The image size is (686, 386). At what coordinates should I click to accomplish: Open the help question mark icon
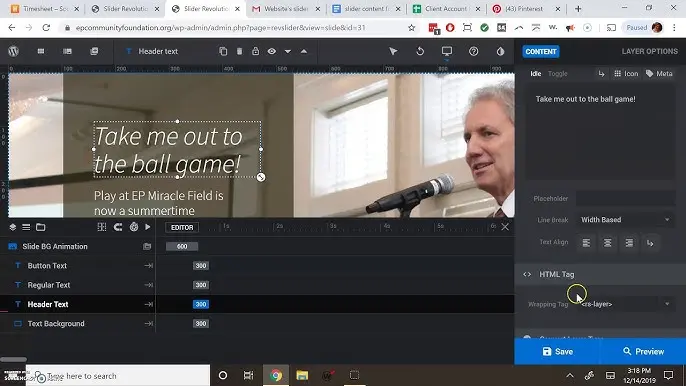(x=473, y=51)
